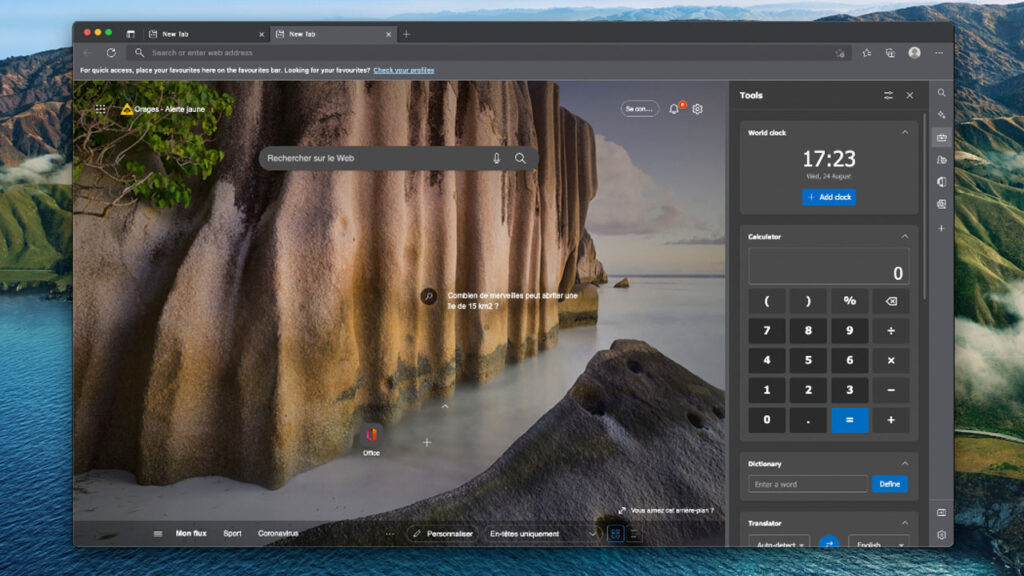The image size is (1024, 576).
Task: Open the apps grid launcher icon
Action: [101, 109]
